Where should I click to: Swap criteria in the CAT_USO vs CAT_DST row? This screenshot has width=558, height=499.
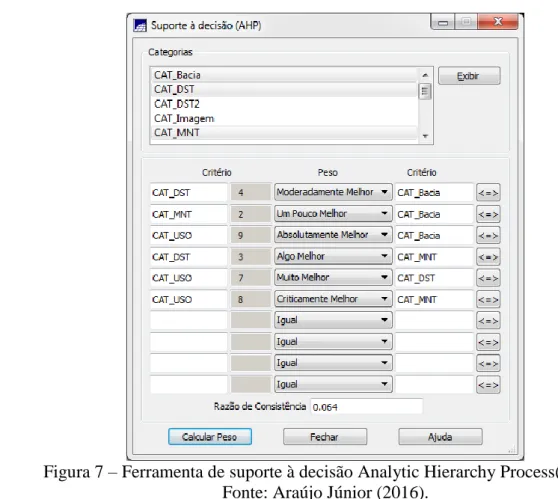488,278
